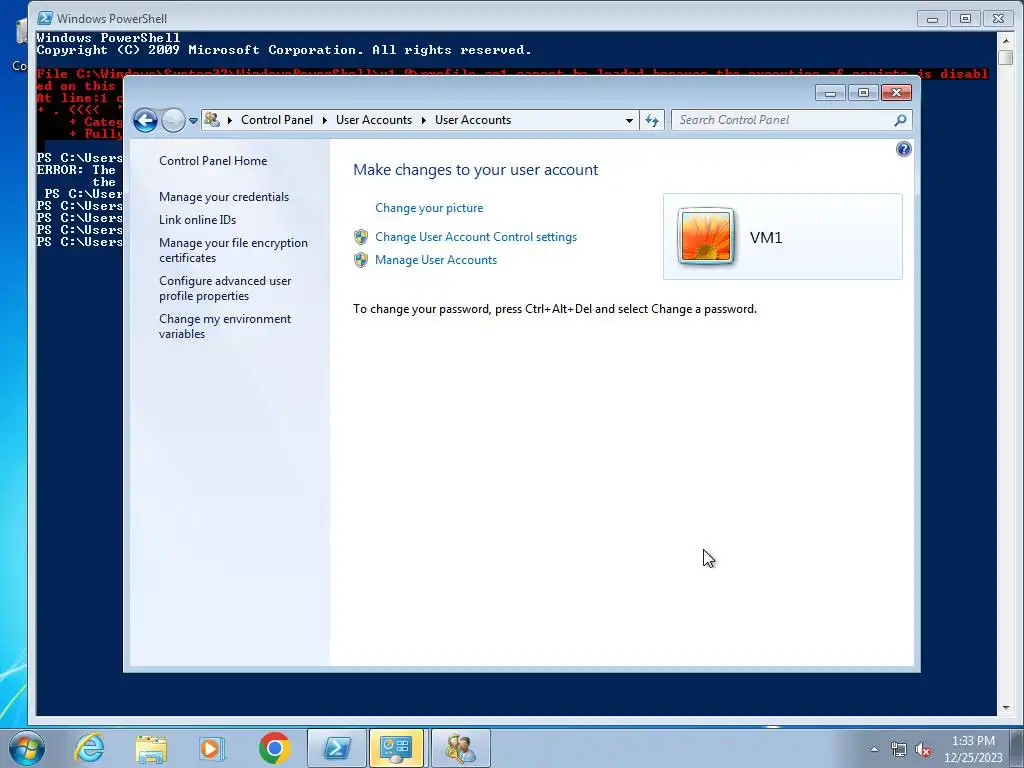
Task: Click shield icon beside Manage User Accounts
Action: click(x=361, y=260)
